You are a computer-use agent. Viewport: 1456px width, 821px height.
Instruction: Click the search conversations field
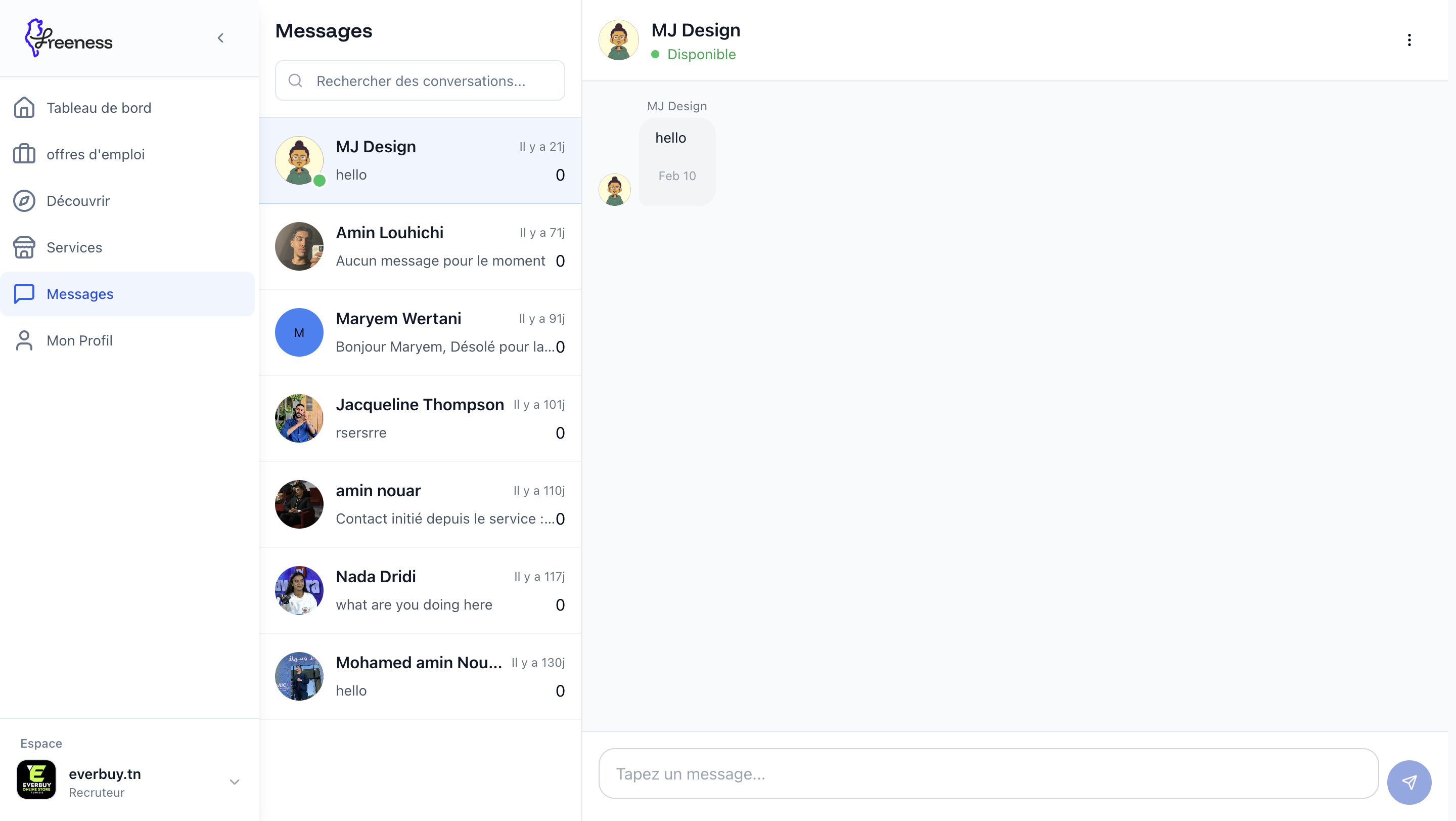pos(421,81)
